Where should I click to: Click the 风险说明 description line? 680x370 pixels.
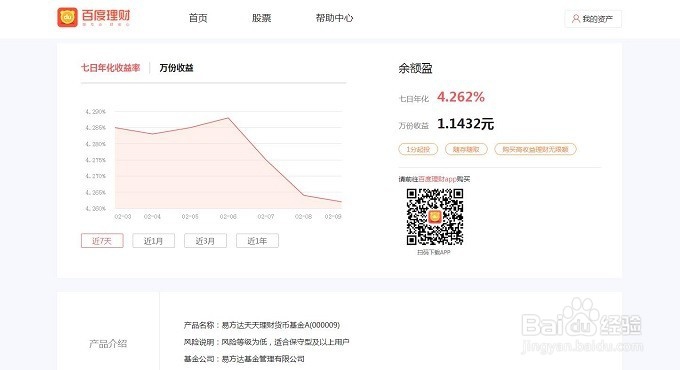[x=266, y=342]
